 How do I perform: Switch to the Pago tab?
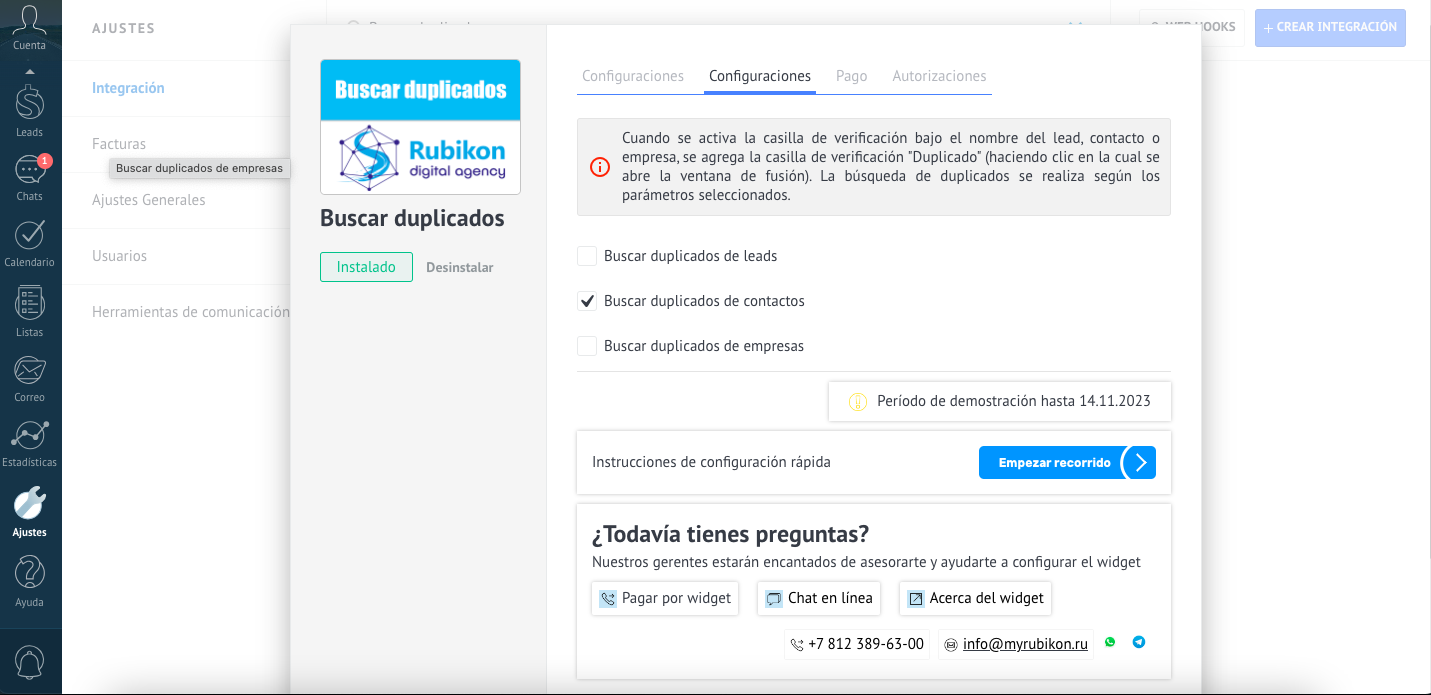[852, 76]
